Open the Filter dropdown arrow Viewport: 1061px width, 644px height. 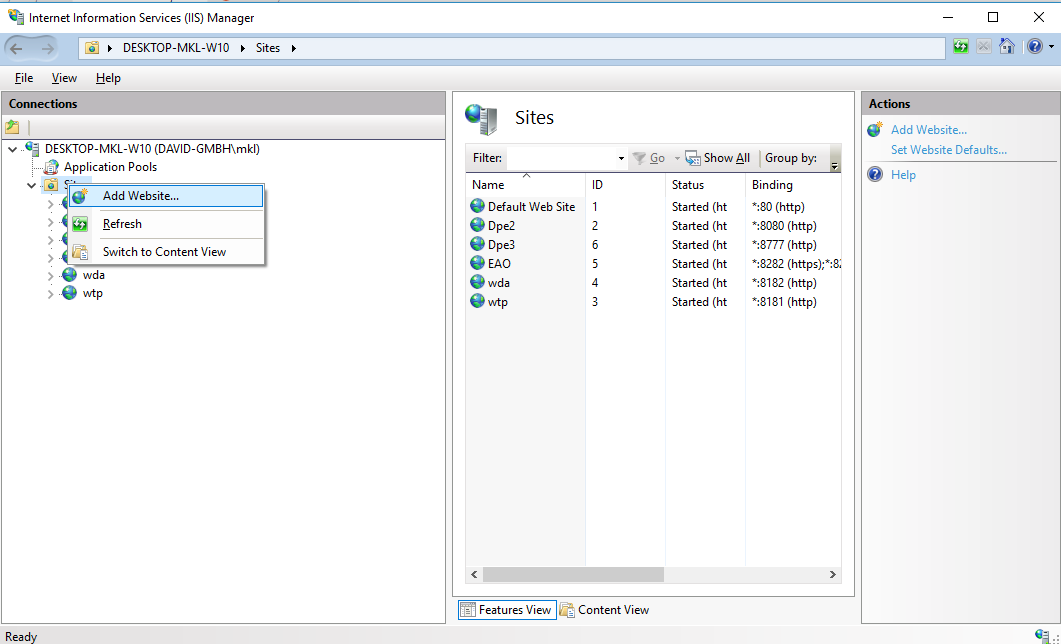pyautogui.click(x=621, y=158)
